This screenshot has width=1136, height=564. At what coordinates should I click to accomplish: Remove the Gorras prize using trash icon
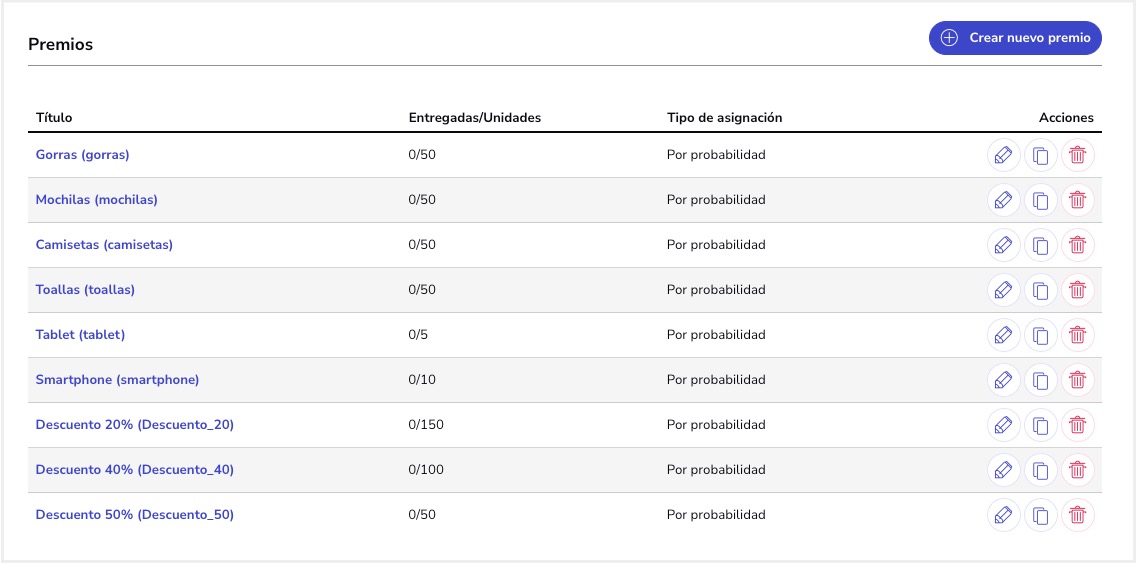coord(1077,155)
